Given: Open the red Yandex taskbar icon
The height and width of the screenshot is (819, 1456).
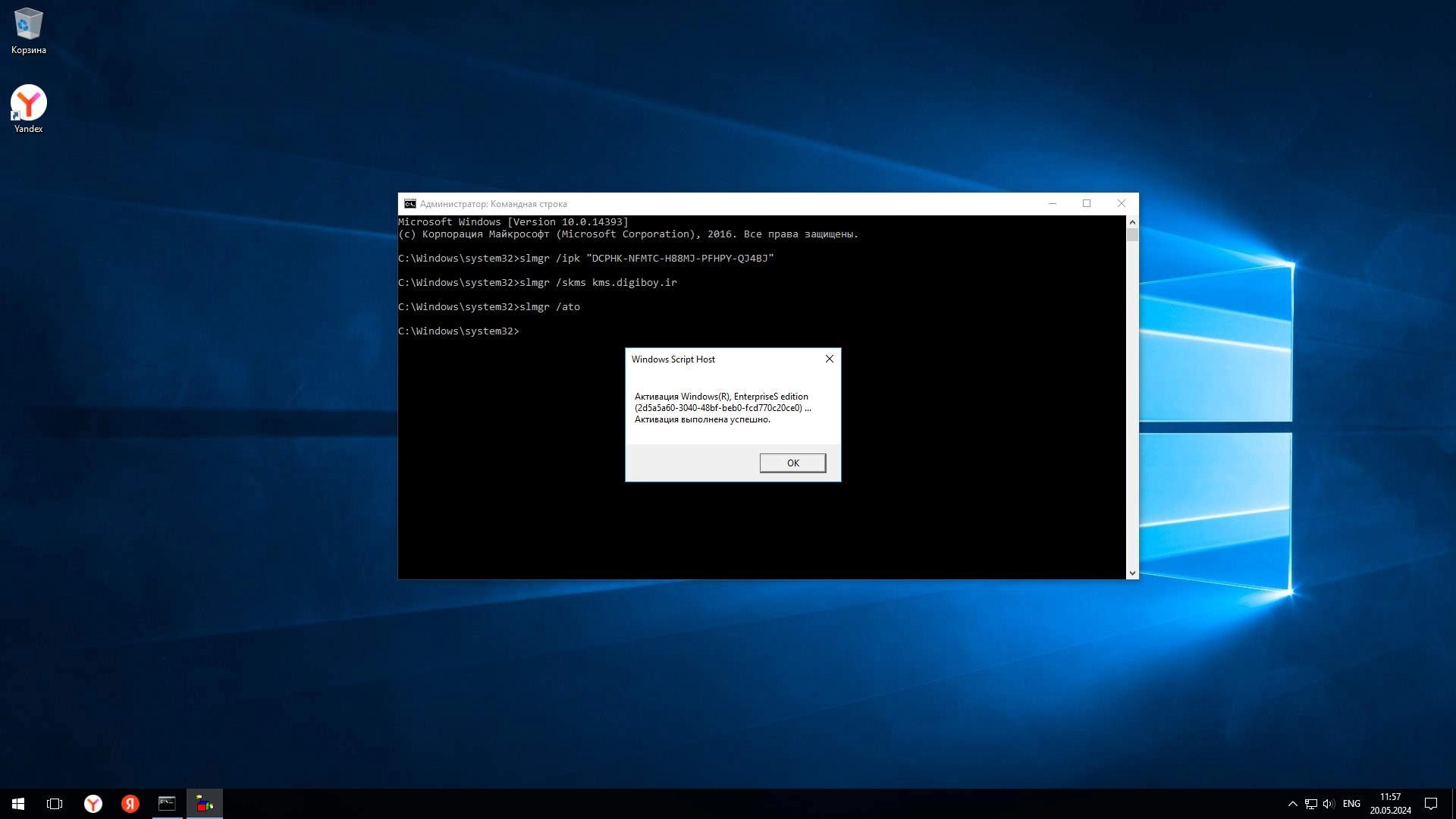Looking at the screenshot, I should coord(130,803).
